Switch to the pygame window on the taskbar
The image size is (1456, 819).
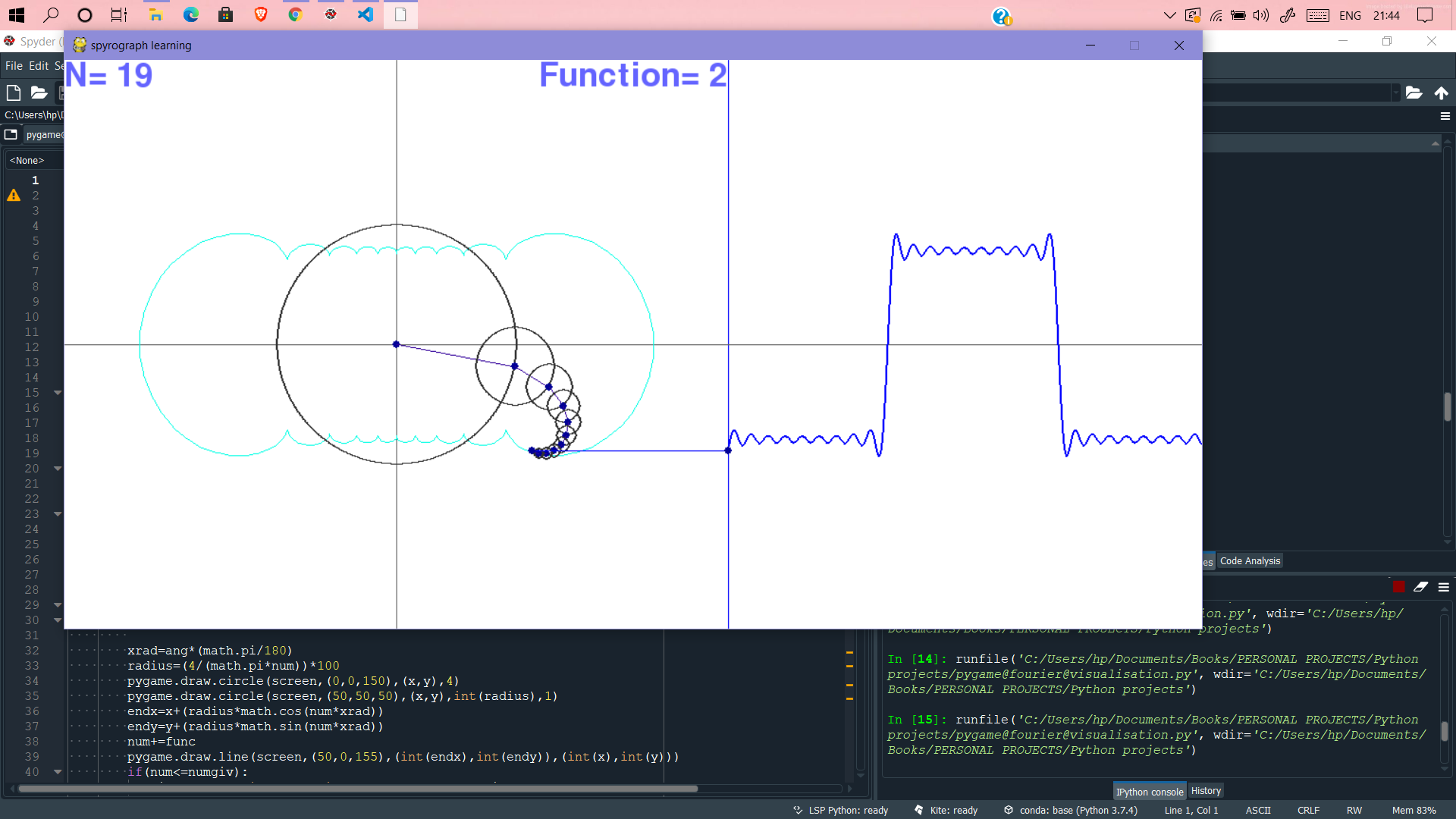coord(400,14)
